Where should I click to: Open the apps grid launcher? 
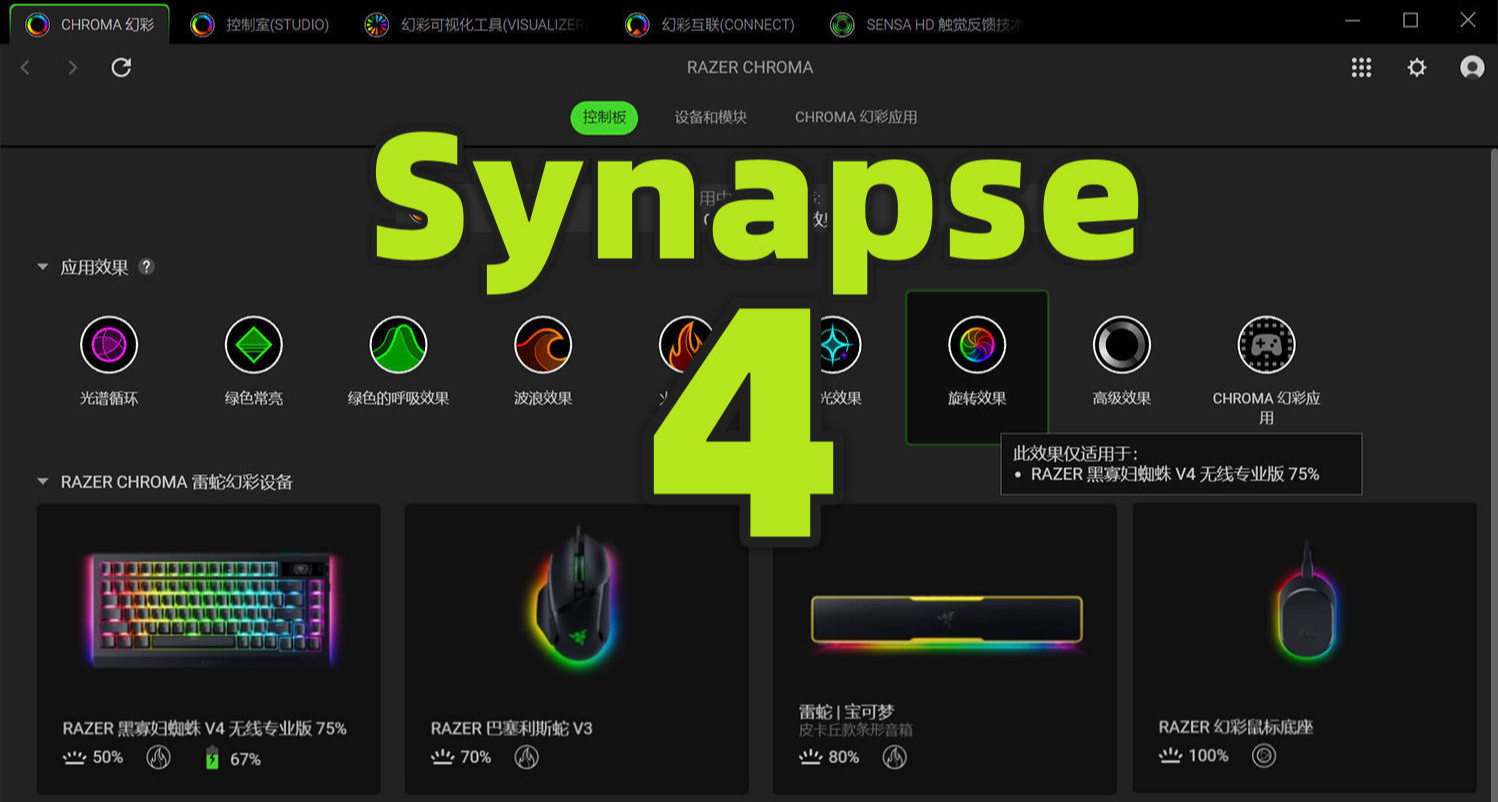pyautogui.click(x=1361, y=67)
